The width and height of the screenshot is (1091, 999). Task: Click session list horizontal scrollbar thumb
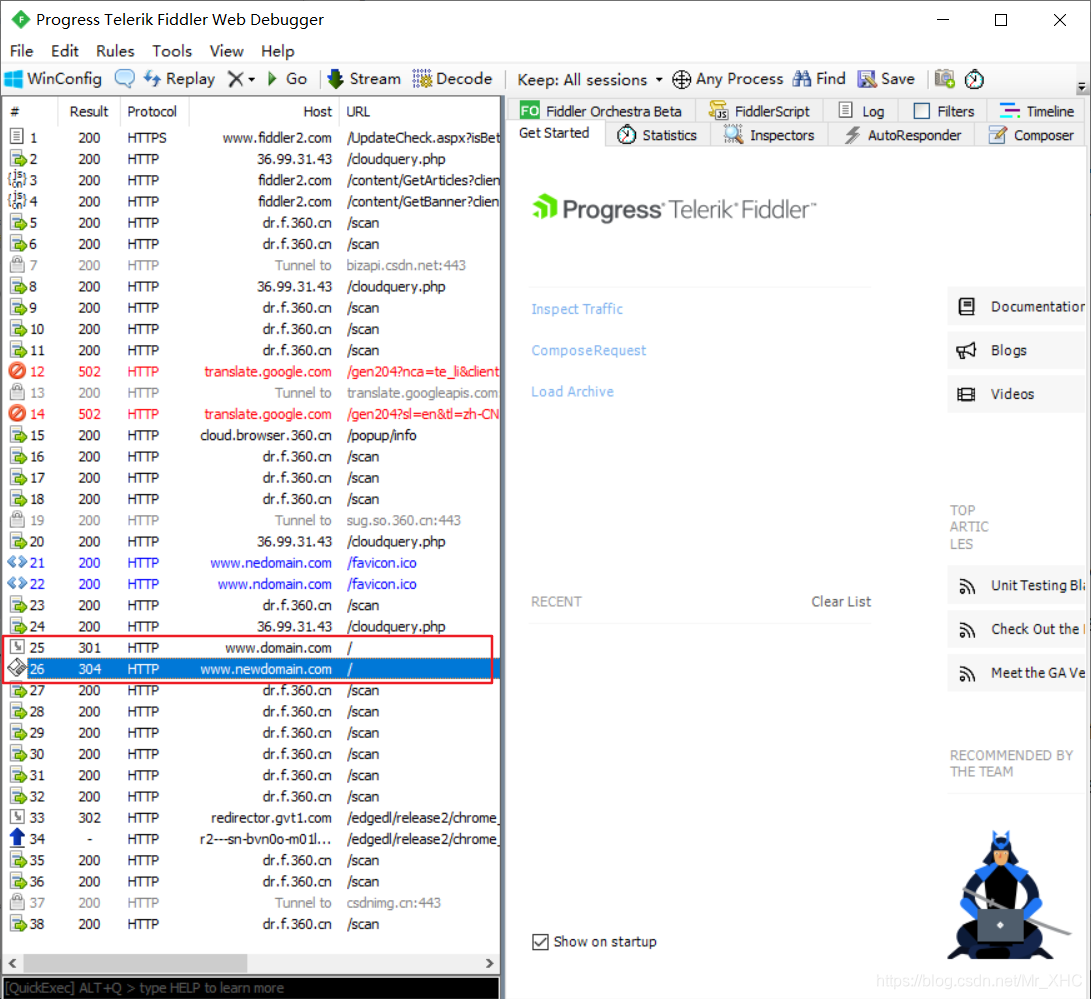[x=135, y=964]
